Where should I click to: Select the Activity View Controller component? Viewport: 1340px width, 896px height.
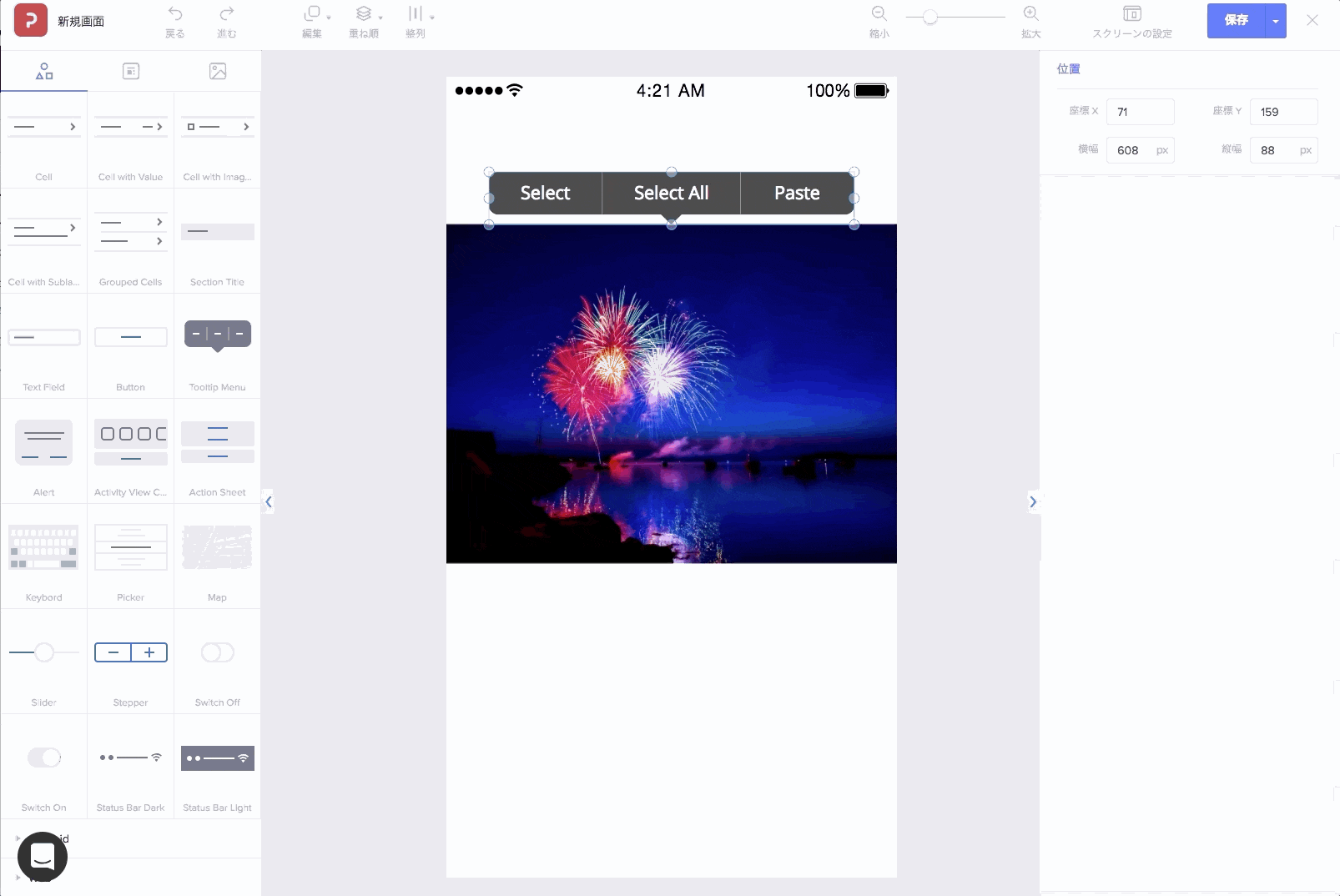(131, 452)
